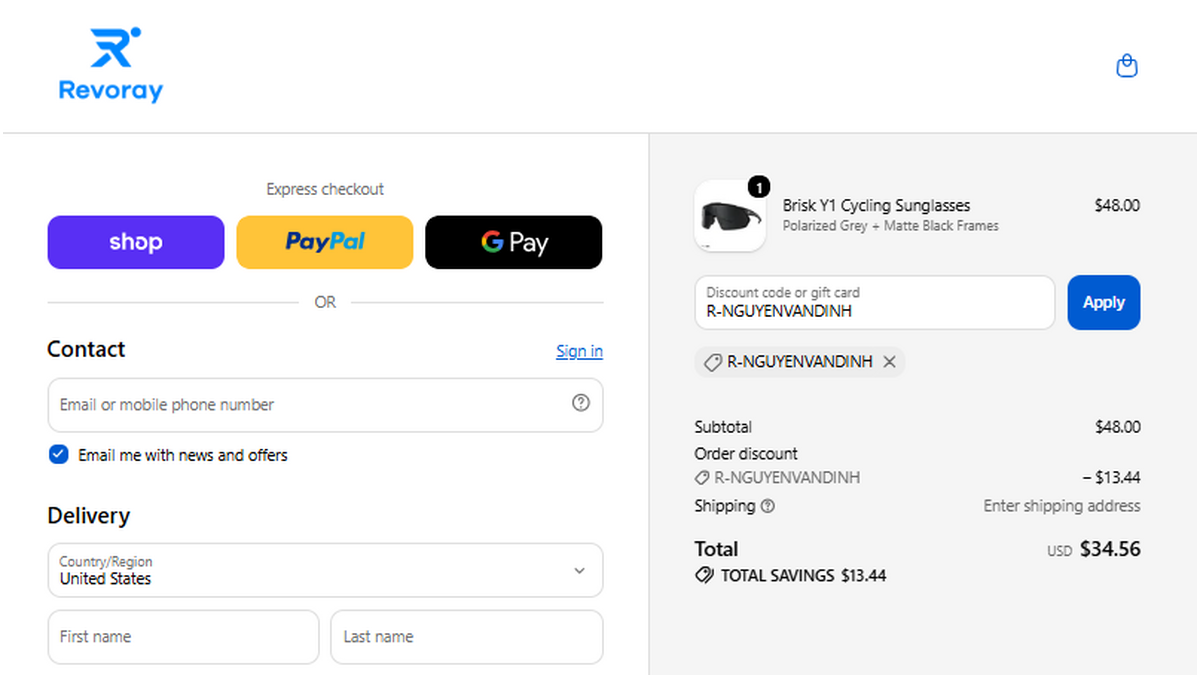Viewport: 1200px width, 675px height.
Task: Click the Revoray logo
Action: coord(111,65)
